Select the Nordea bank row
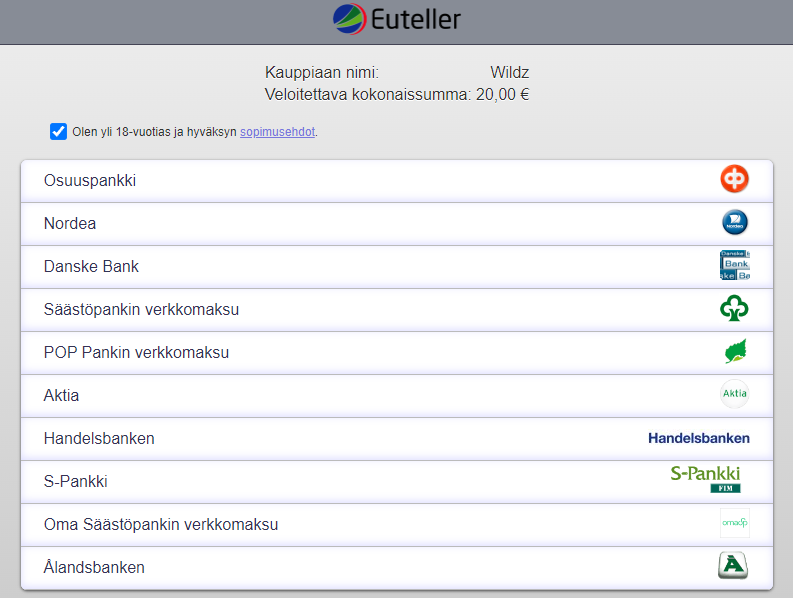 tap(397, 224)
